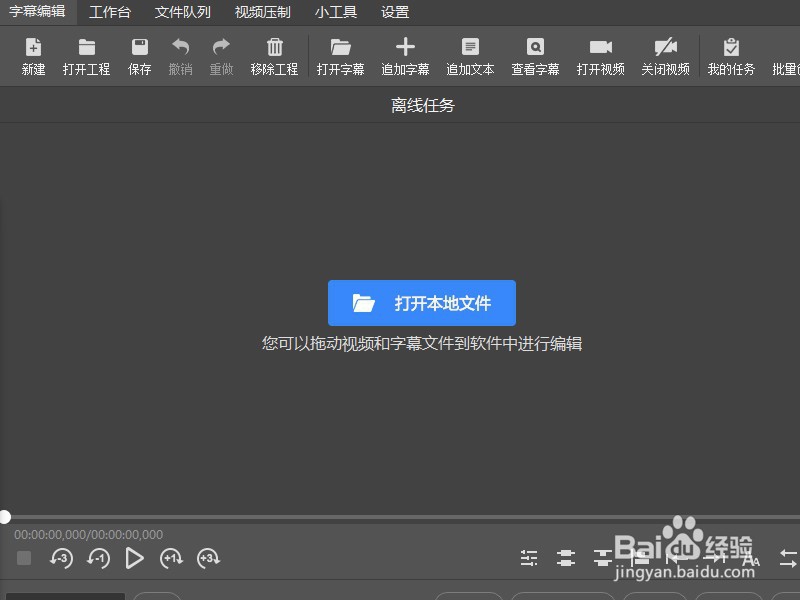Save the project with the 保存 icon
This screenshot has height=600, width=800.
pyautogui.click(x=139, y=55)
